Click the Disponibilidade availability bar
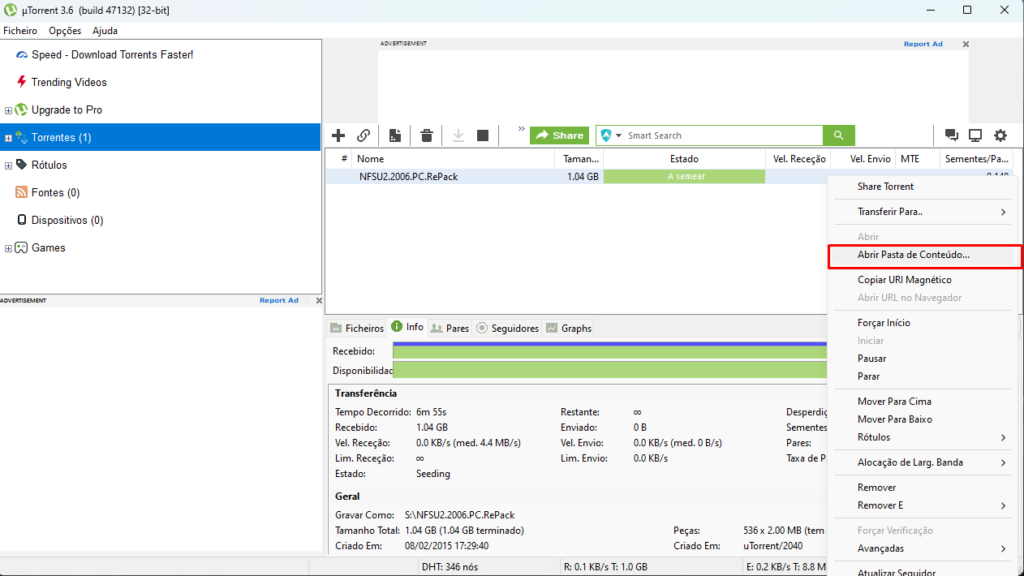The width and height of the screenshot is (1024, 576). (610, 370)
